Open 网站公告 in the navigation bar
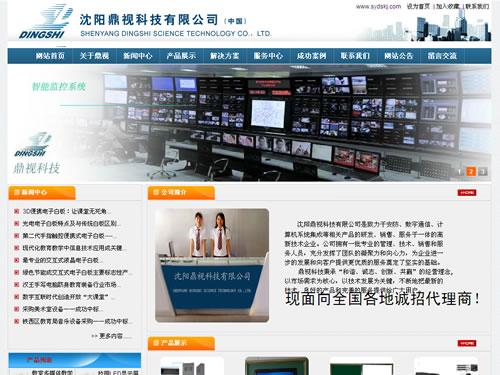 pyautogui.click(x=399, y=56)
